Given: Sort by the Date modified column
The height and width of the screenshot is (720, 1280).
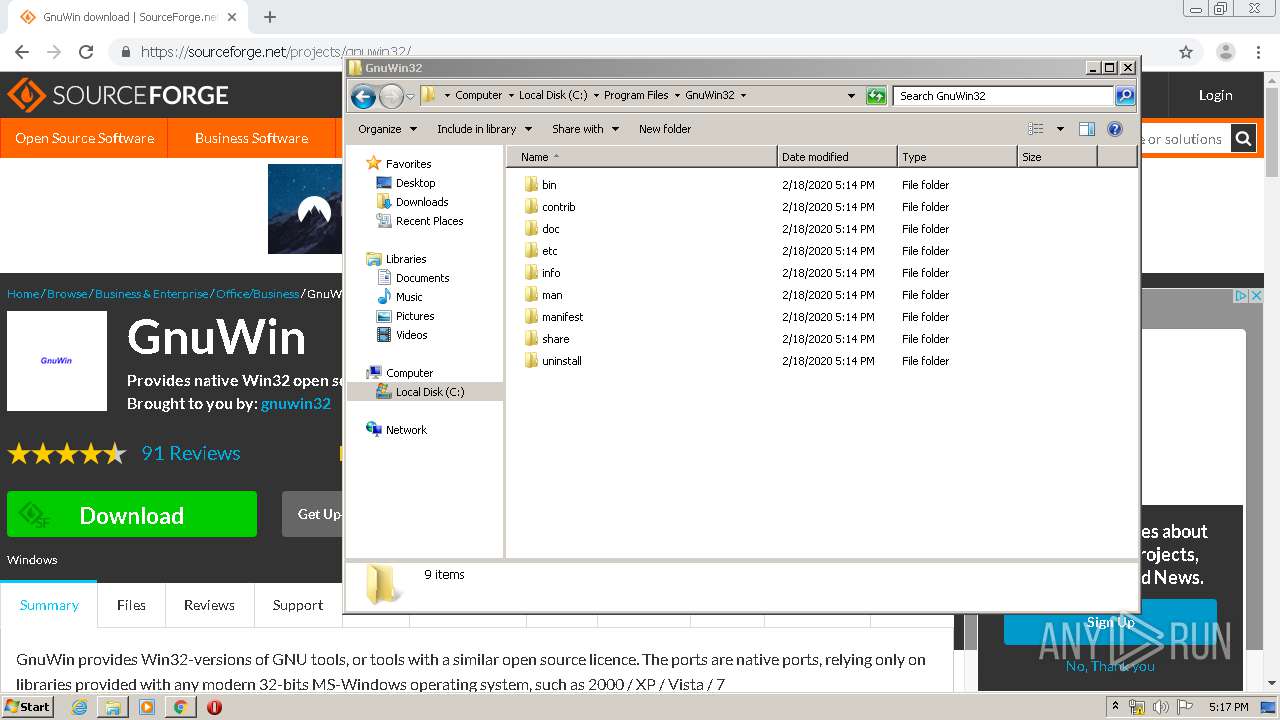Looking at the screenshot, I should tap(837, 157).
